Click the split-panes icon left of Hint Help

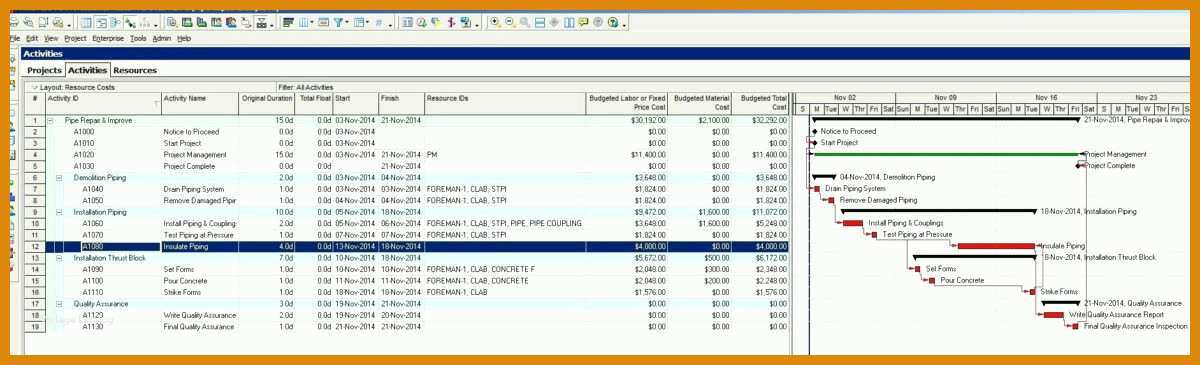(568, 21)
